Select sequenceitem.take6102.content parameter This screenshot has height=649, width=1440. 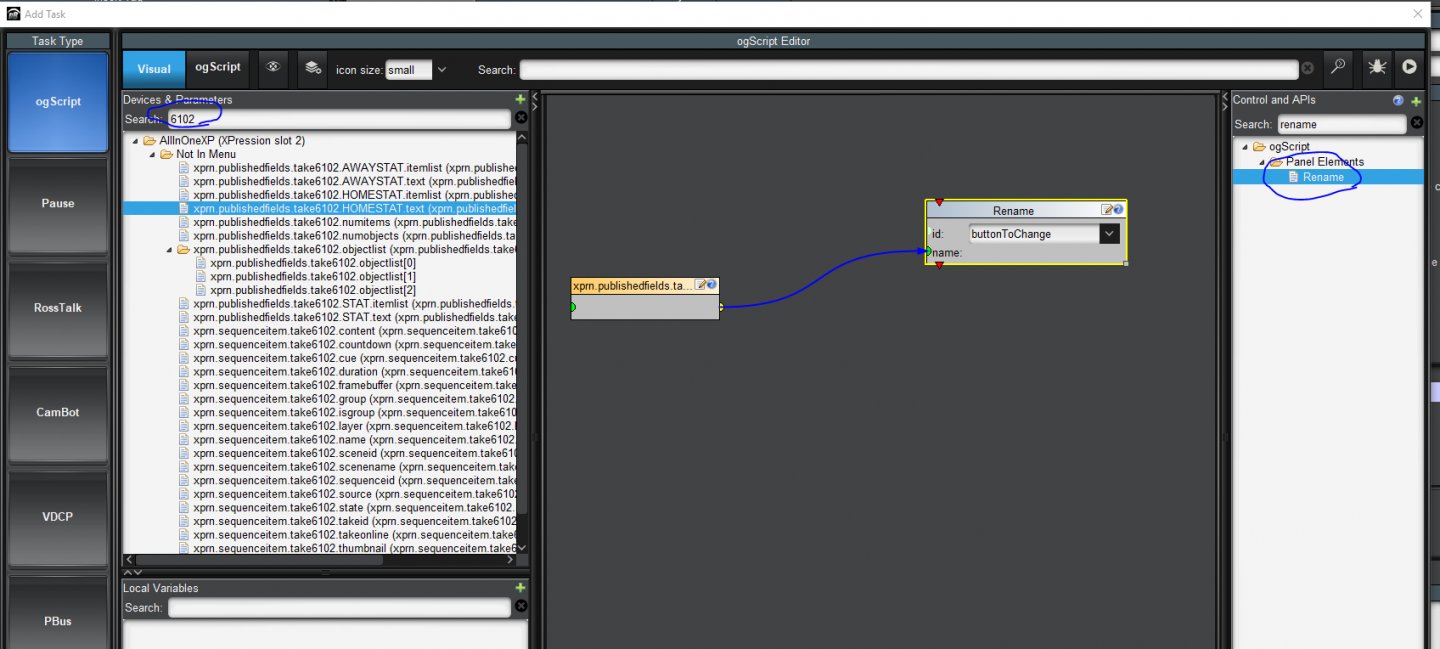(x=347, y=331)
